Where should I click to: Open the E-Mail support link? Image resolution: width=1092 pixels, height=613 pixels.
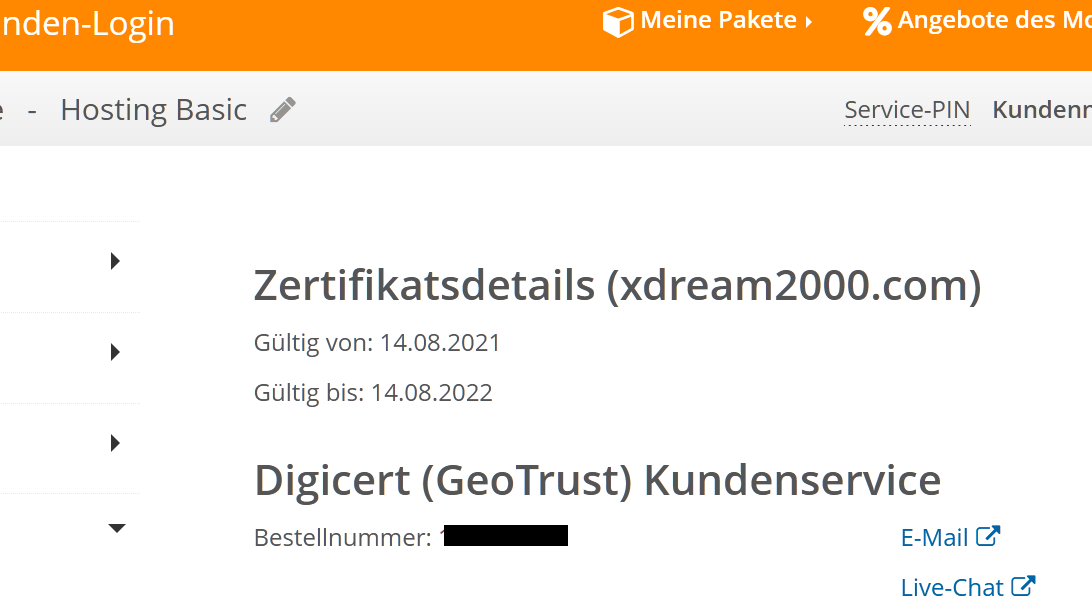click(x=934, y=538)
